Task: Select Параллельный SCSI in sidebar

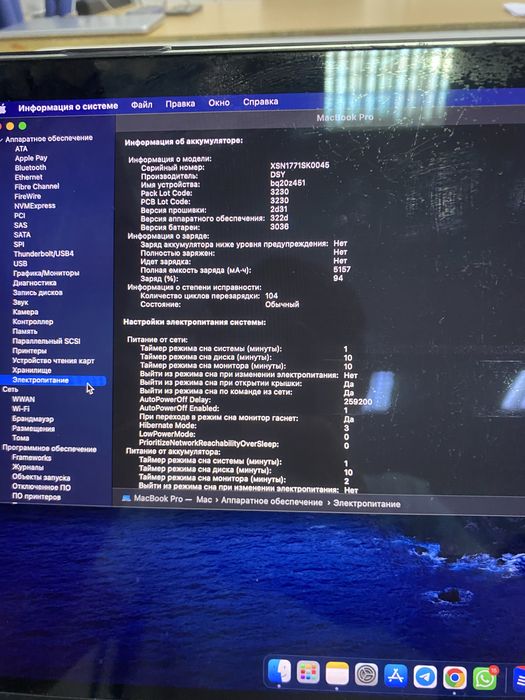Action: [x=46, y=341]
